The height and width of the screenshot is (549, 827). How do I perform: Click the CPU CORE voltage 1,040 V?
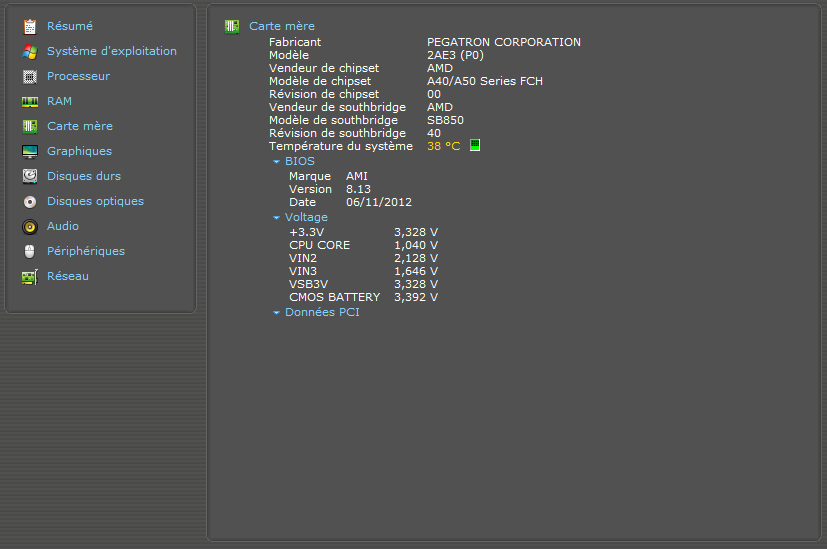coord(416,245)
